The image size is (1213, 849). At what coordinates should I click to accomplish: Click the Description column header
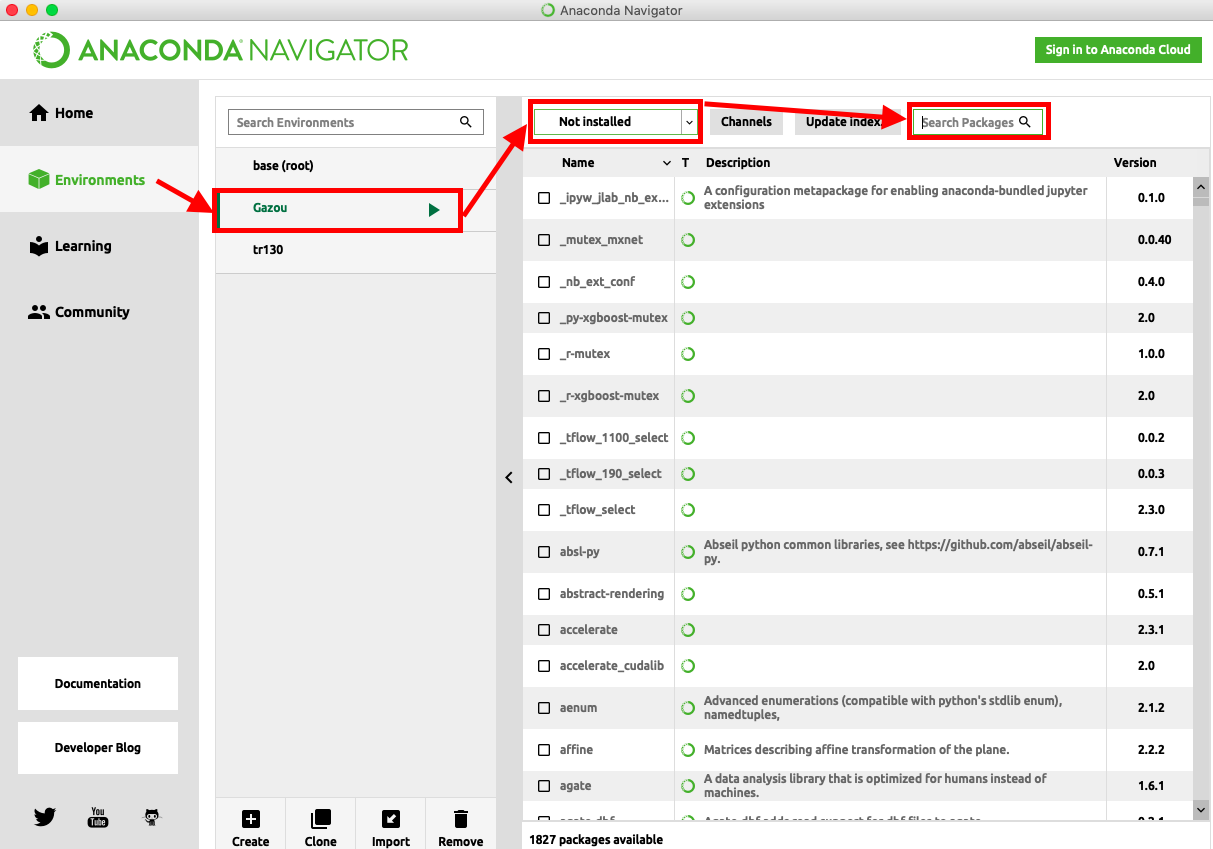738,163
